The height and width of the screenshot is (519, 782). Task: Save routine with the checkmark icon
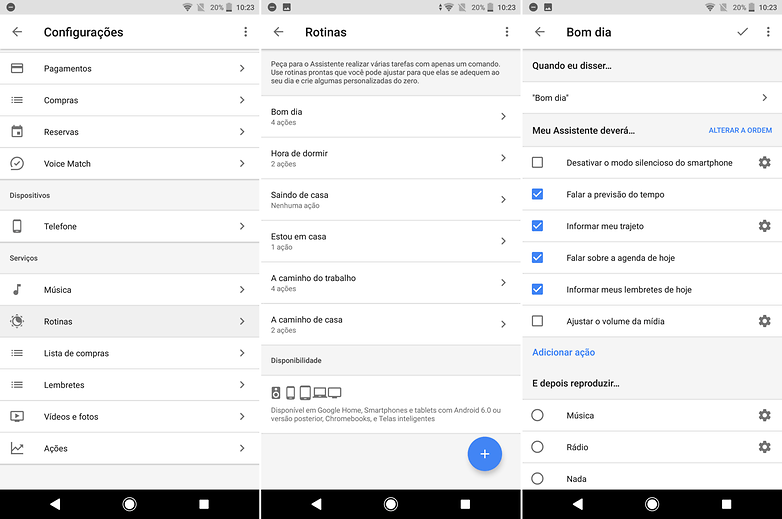[743, 32]
